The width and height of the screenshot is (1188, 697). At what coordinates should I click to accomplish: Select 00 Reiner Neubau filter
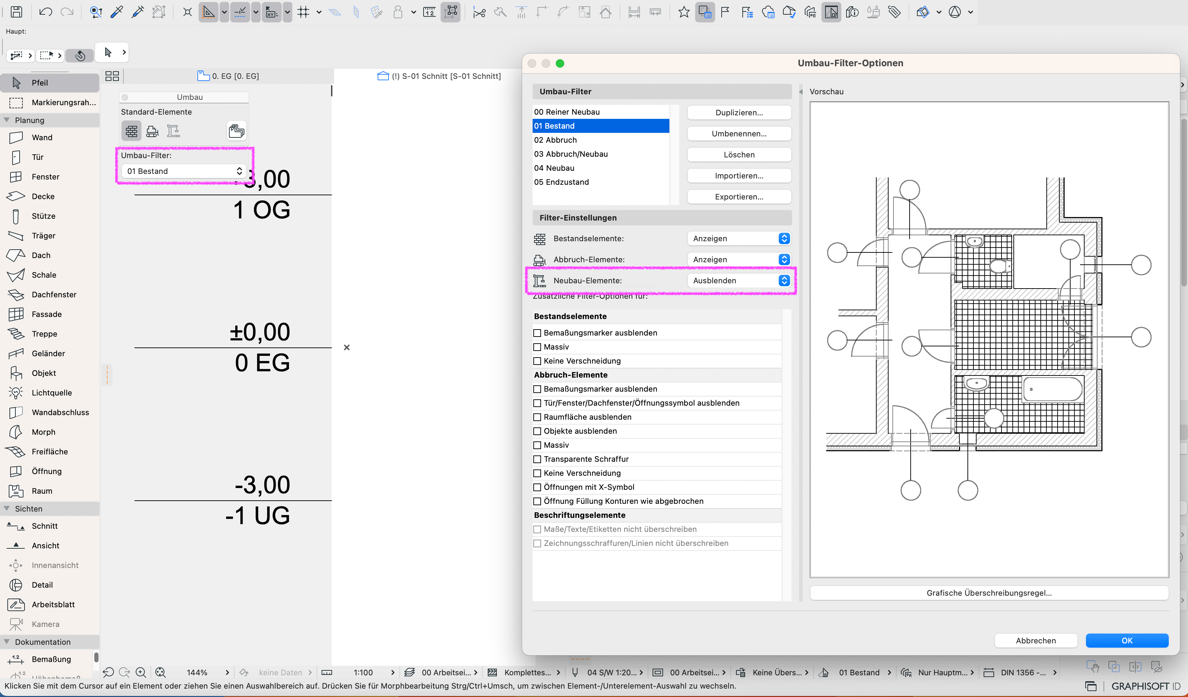(x=601, y=112)
